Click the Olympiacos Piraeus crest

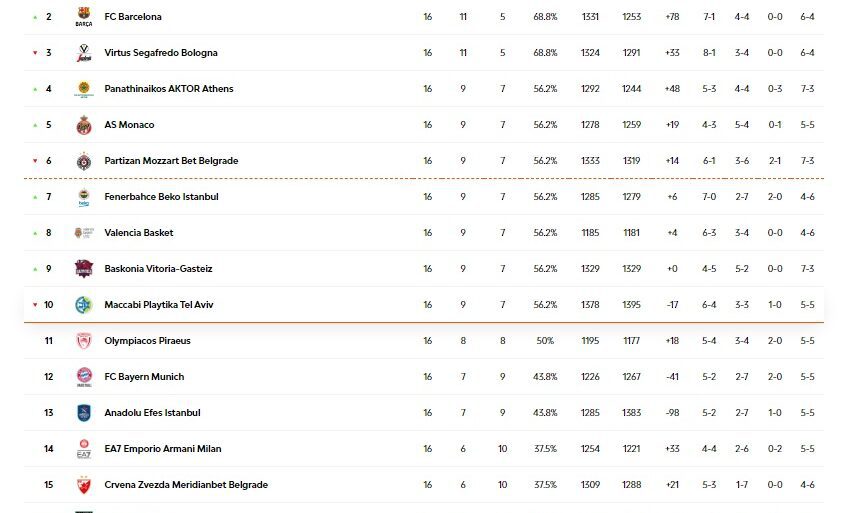point(84,341)
